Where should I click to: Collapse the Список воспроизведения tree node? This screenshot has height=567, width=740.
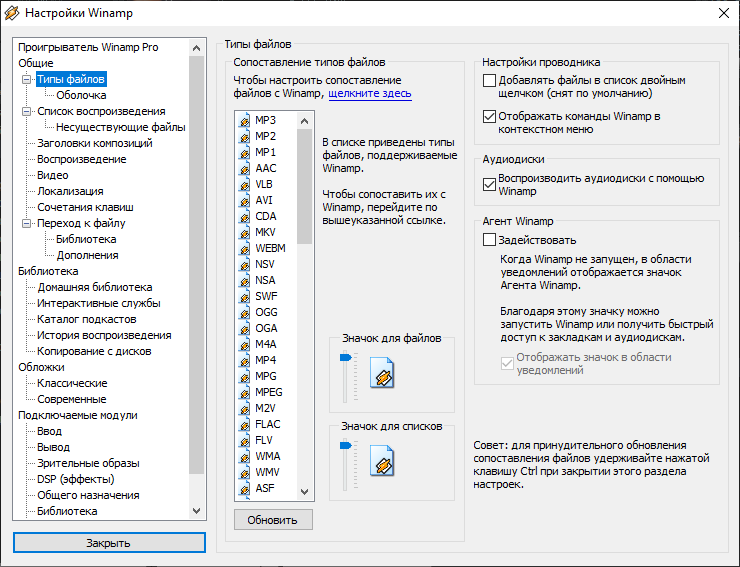[27, 111]
